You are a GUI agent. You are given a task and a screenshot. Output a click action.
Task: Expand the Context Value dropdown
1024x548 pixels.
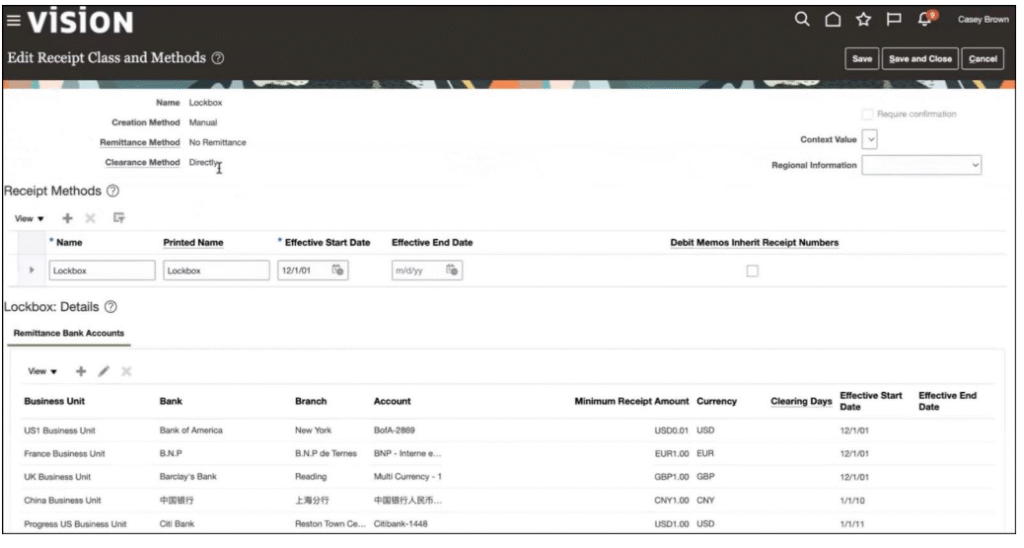coord(870,140)
